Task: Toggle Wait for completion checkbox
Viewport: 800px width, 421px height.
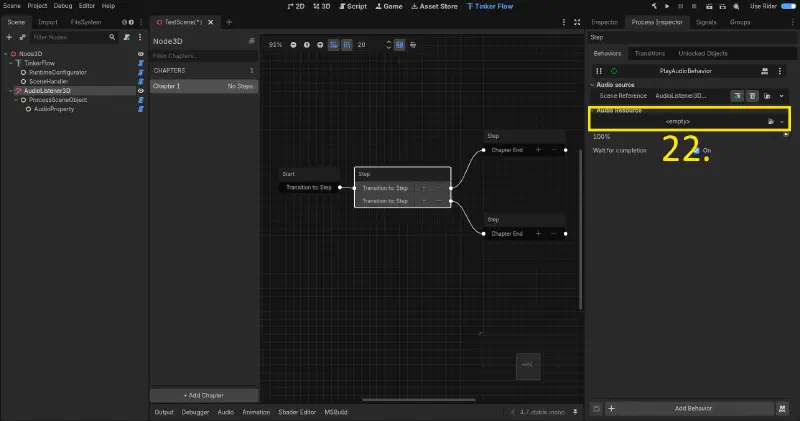Action: 696,151
